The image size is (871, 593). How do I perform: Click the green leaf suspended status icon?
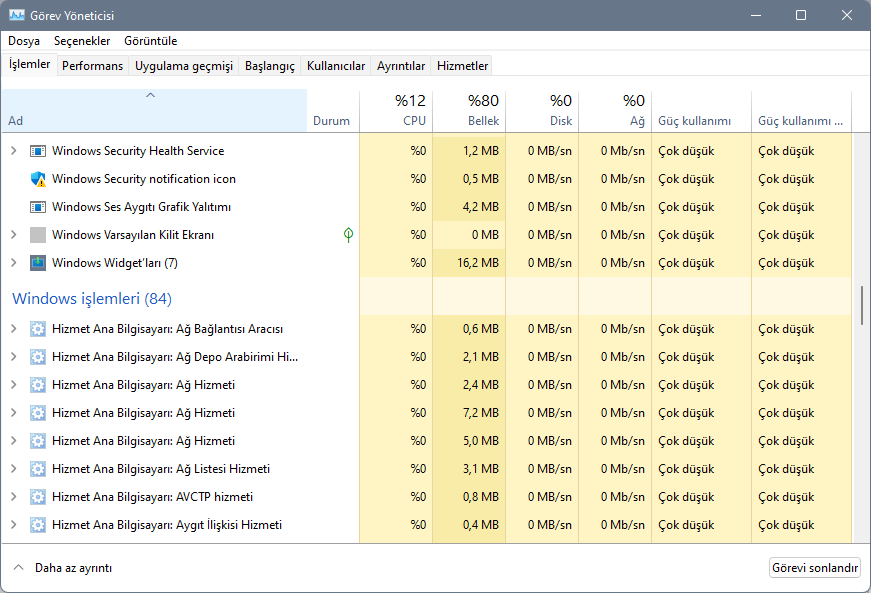[x=348, y=235]
